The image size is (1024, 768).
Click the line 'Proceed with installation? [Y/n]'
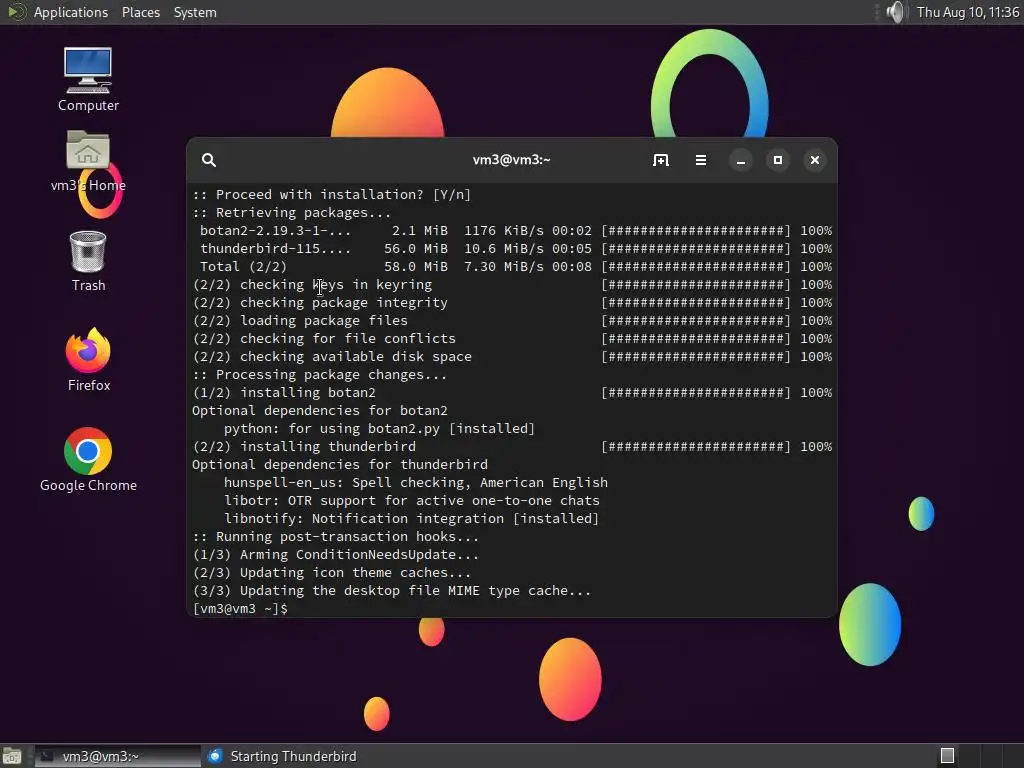331,195
